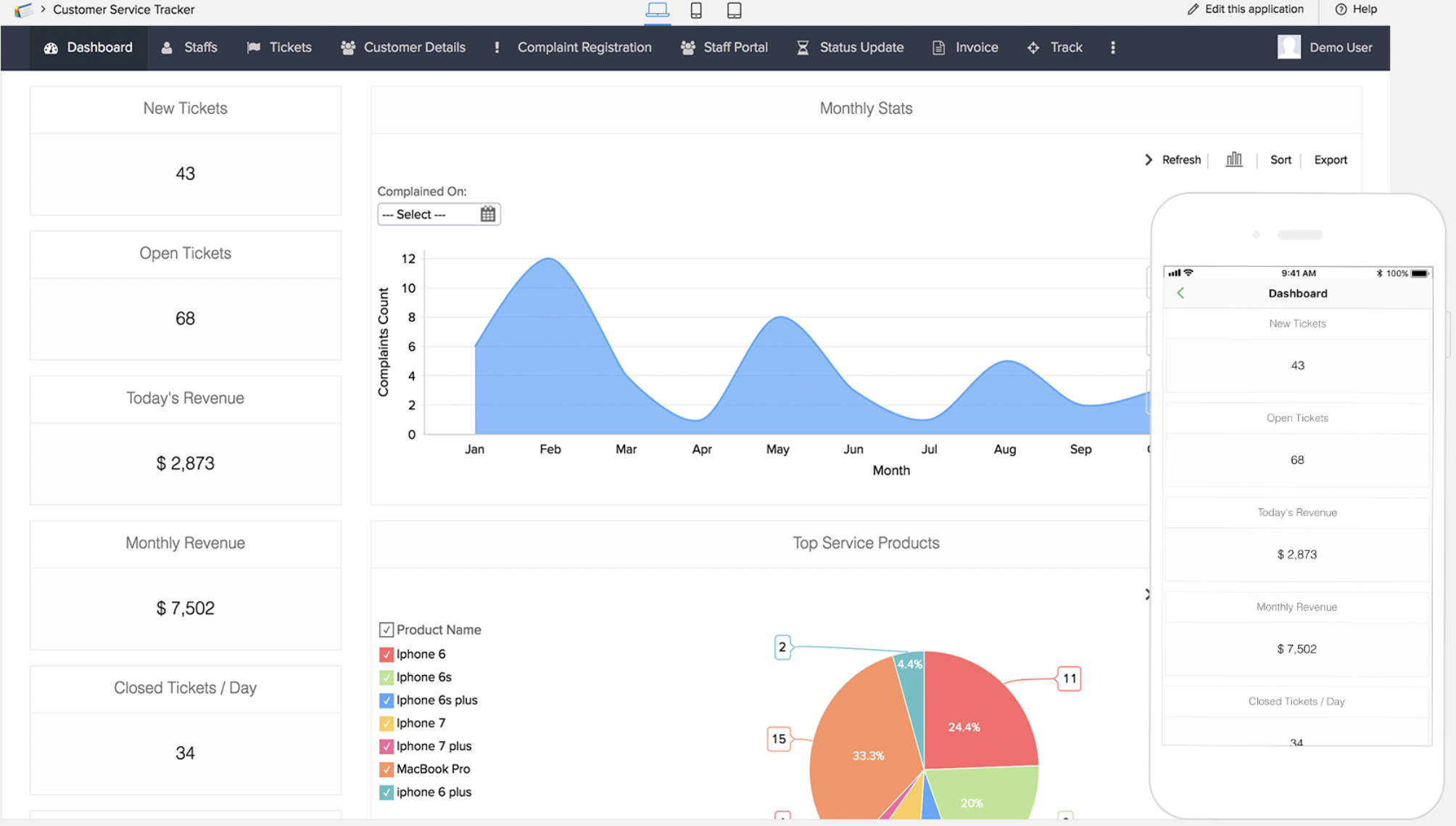
Task: Click the Complaint Registration icon
Action: (x=497, y=47)
